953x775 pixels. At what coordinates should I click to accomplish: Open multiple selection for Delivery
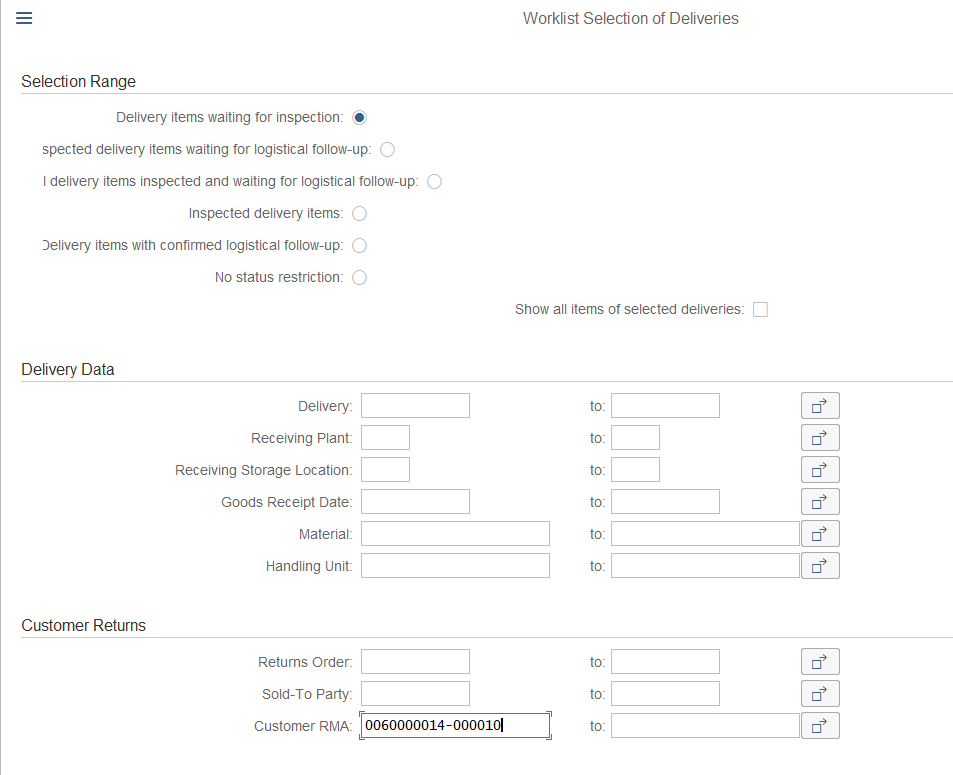pyautogui.click(x=820, y=405)
